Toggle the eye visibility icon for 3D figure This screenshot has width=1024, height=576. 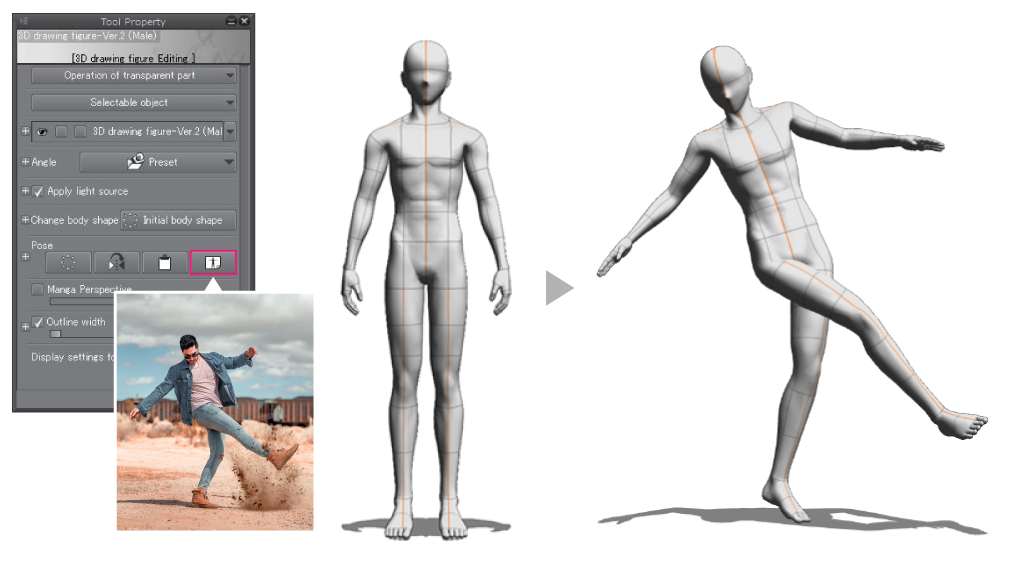tap(43, 132)
